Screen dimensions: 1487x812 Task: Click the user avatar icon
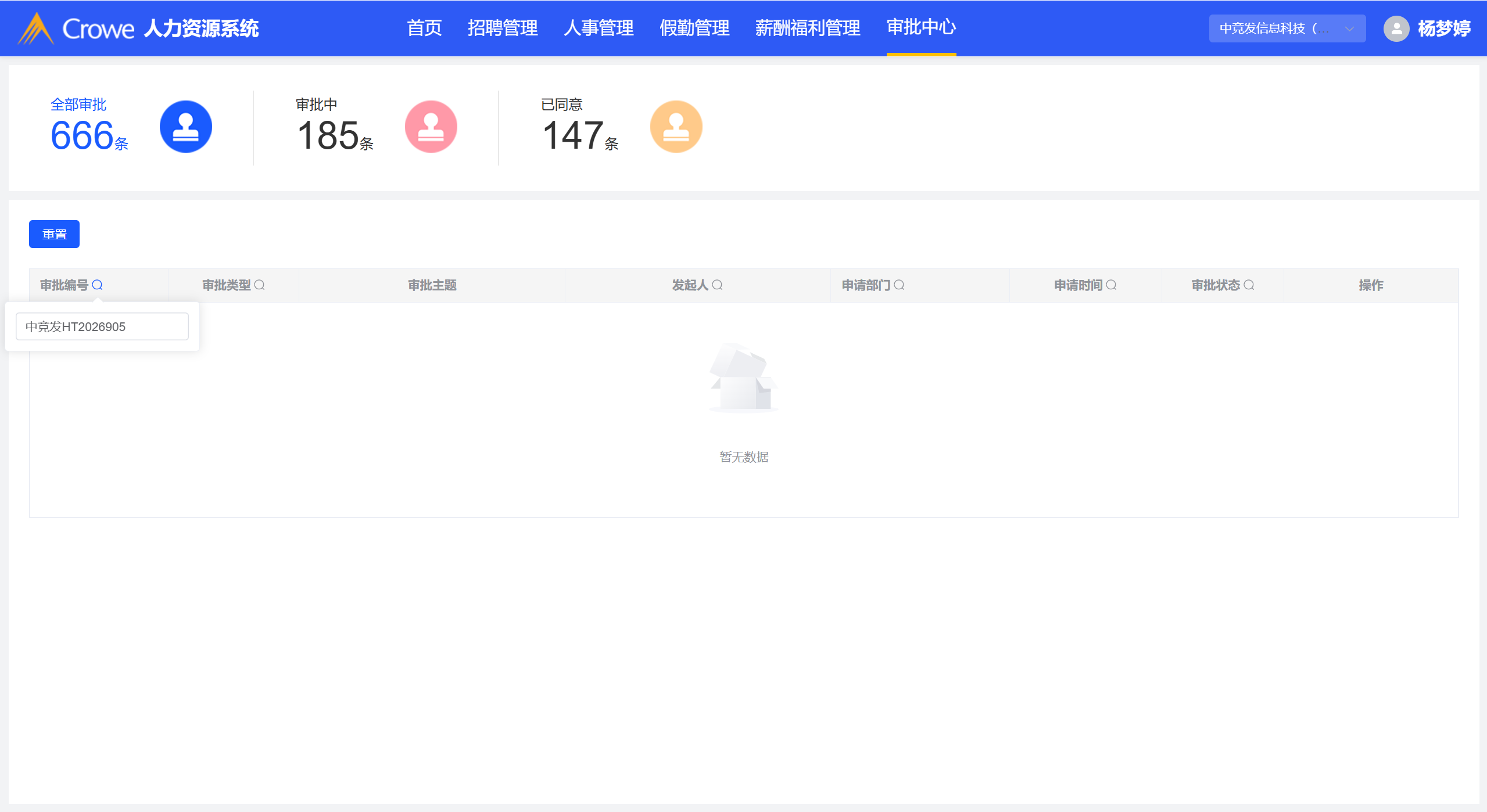pyautogui.click(x=1396, y=28)
